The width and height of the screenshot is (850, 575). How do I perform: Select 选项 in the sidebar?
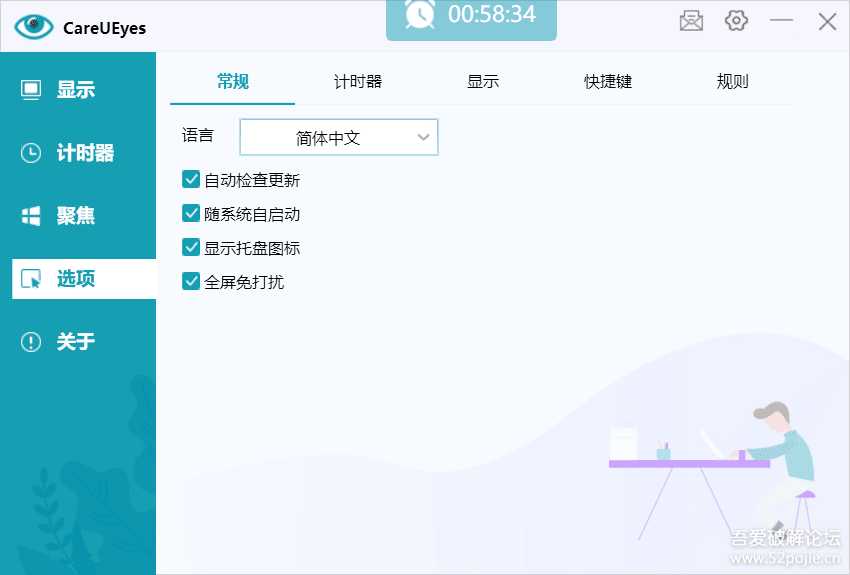(x=84, y=279)
